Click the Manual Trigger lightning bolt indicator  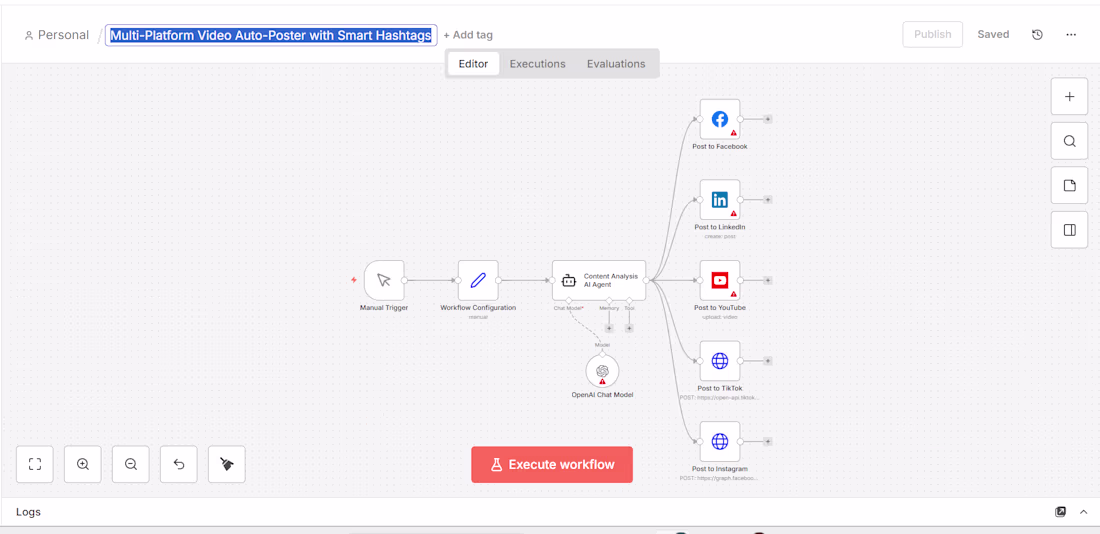click(354, 280)
